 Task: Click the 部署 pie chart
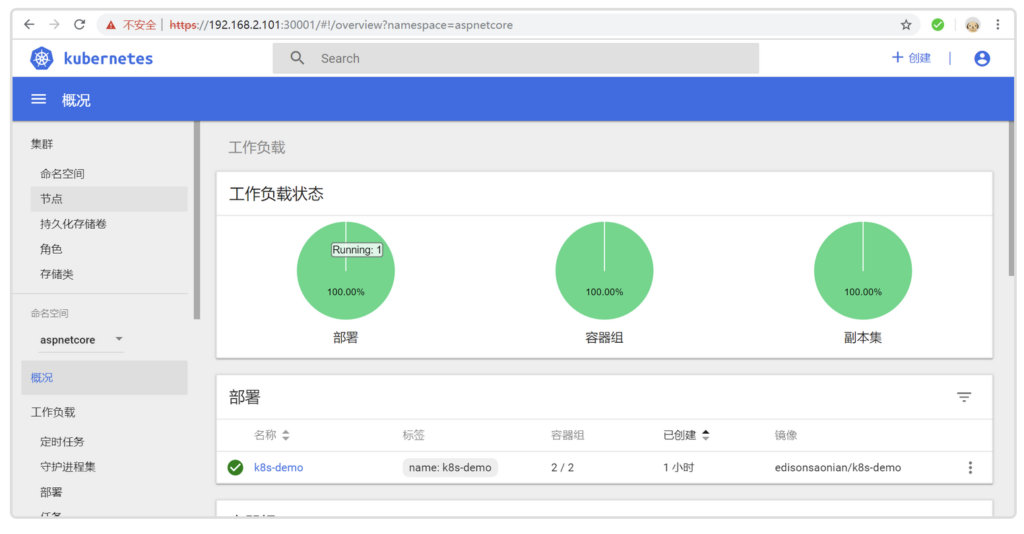coord(345,270)
